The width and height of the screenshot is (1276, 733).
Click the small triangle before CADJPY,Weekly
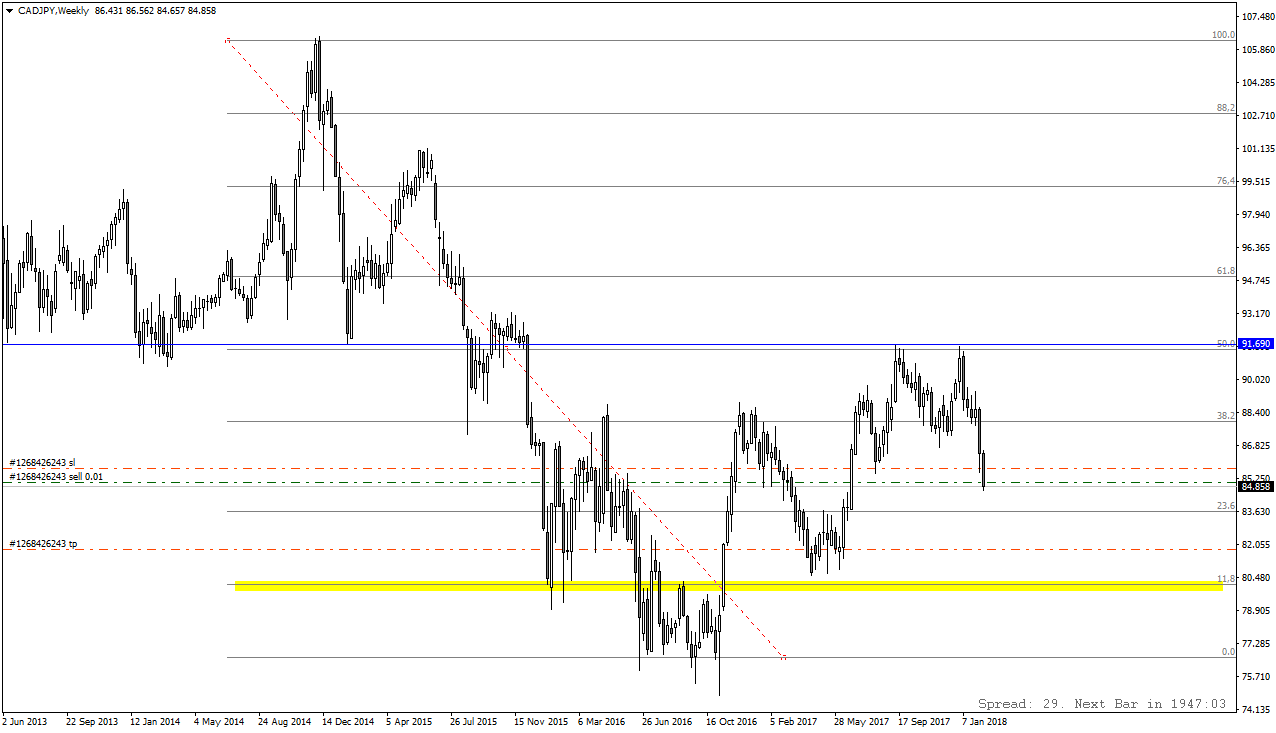coord(9,10)
